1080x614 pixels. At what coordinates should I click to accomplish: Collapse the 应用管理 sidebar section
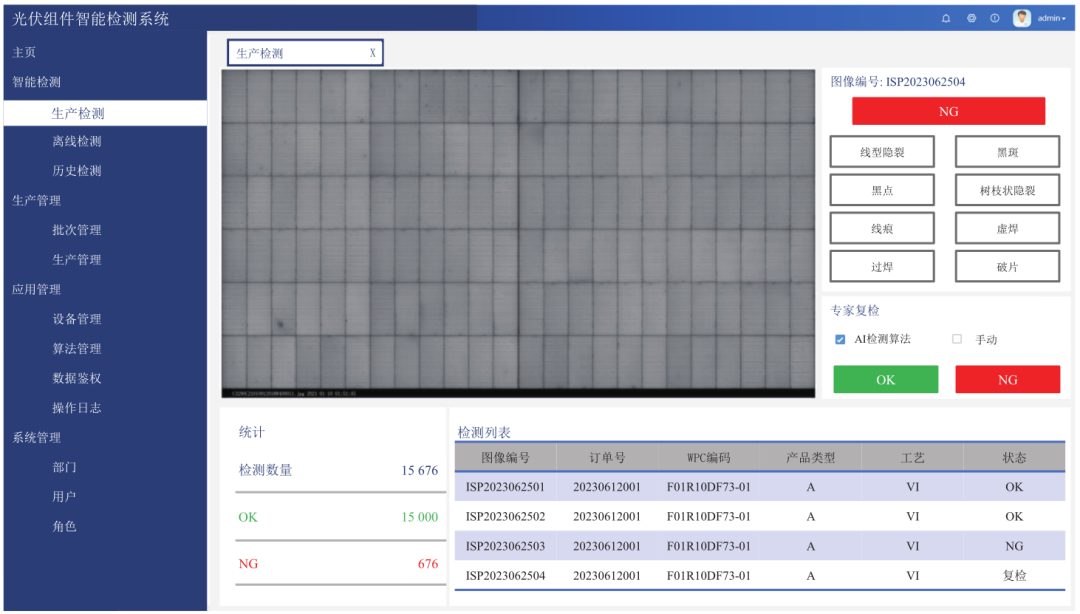[37, 289]
